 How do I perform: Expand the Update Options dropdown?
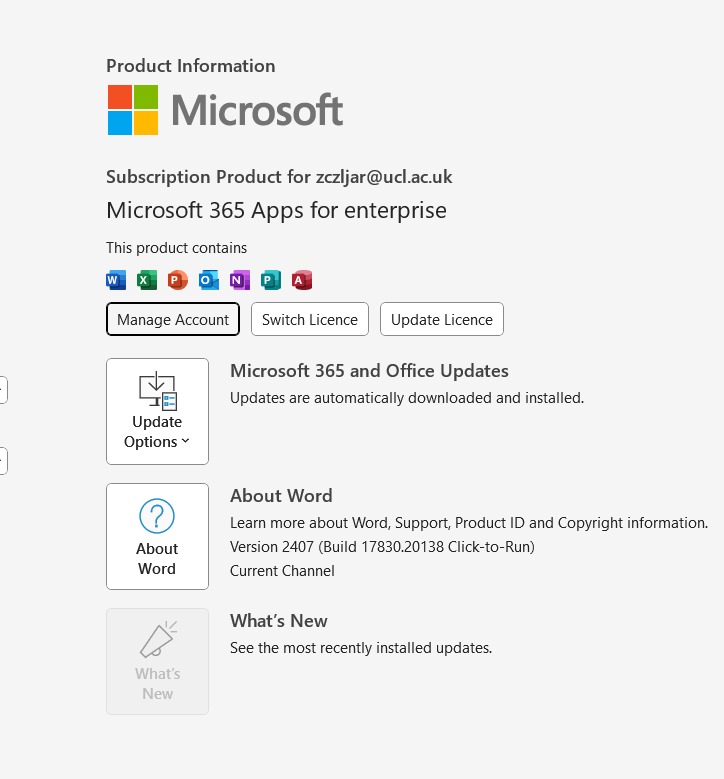[158, 411]
